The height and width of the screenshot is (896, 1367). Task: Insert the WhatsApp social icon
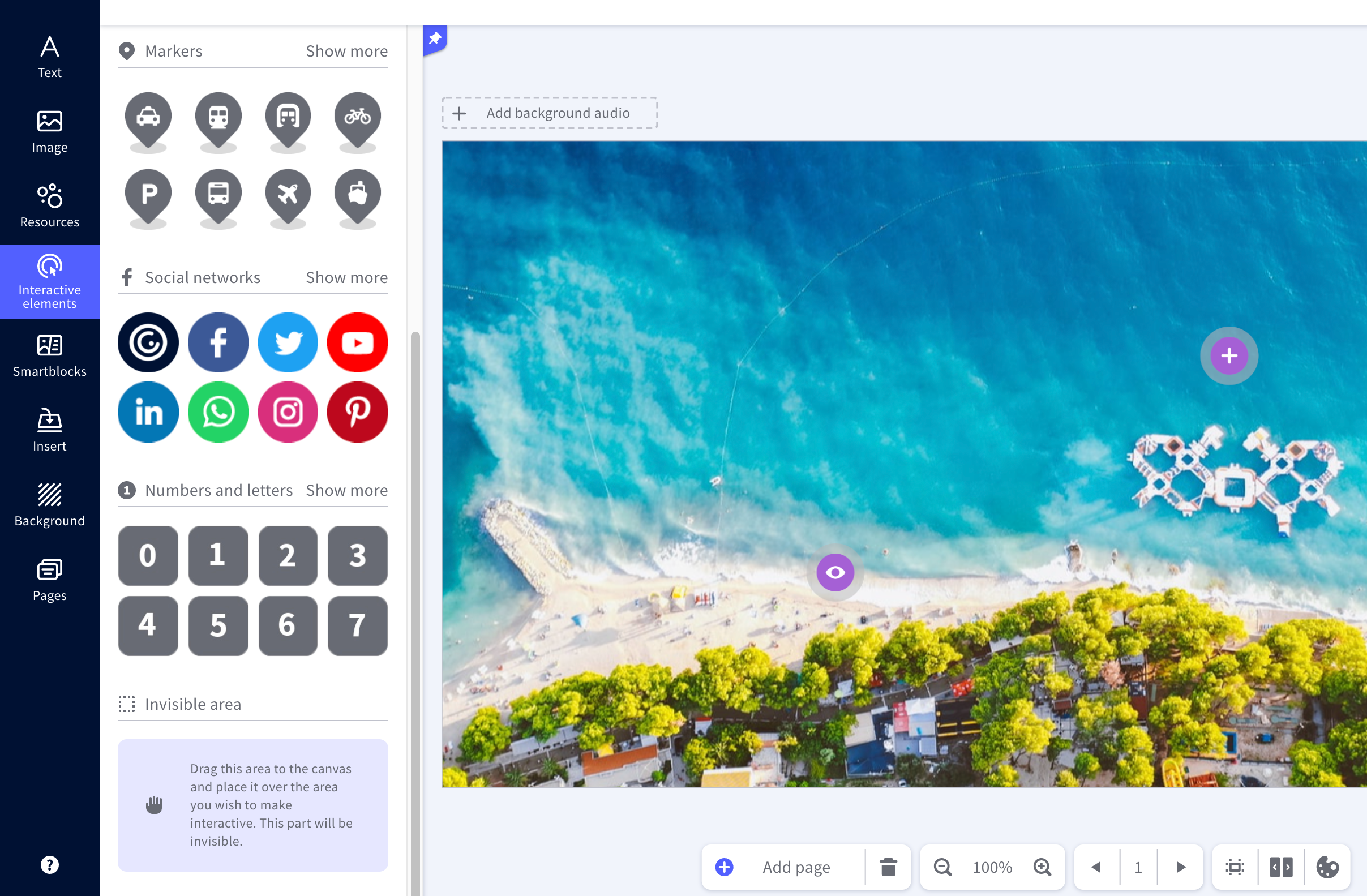tap(218, 412)
